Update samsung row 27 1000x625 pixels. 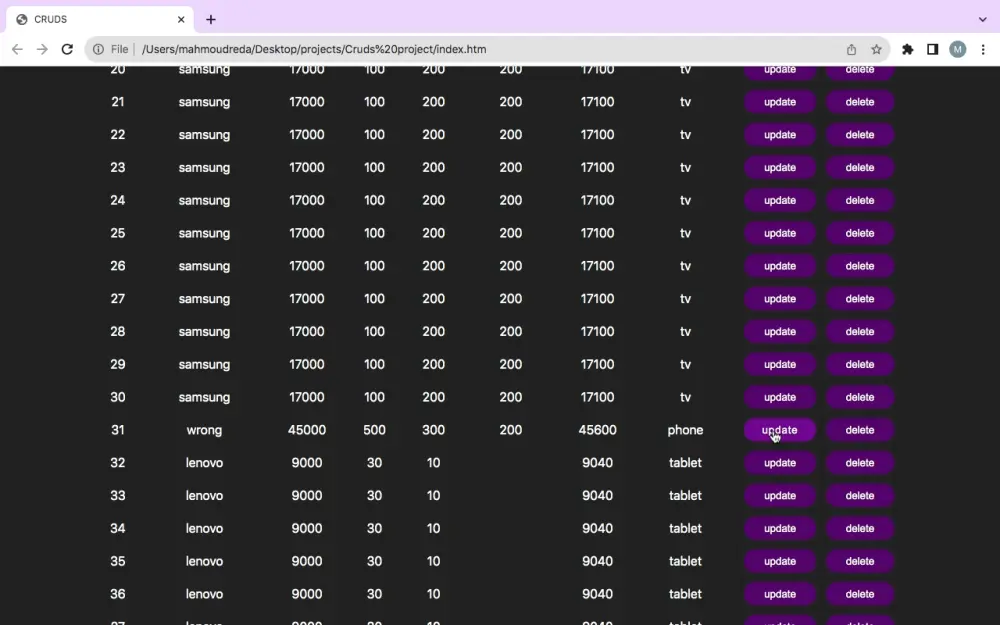(x=779, y=299)
